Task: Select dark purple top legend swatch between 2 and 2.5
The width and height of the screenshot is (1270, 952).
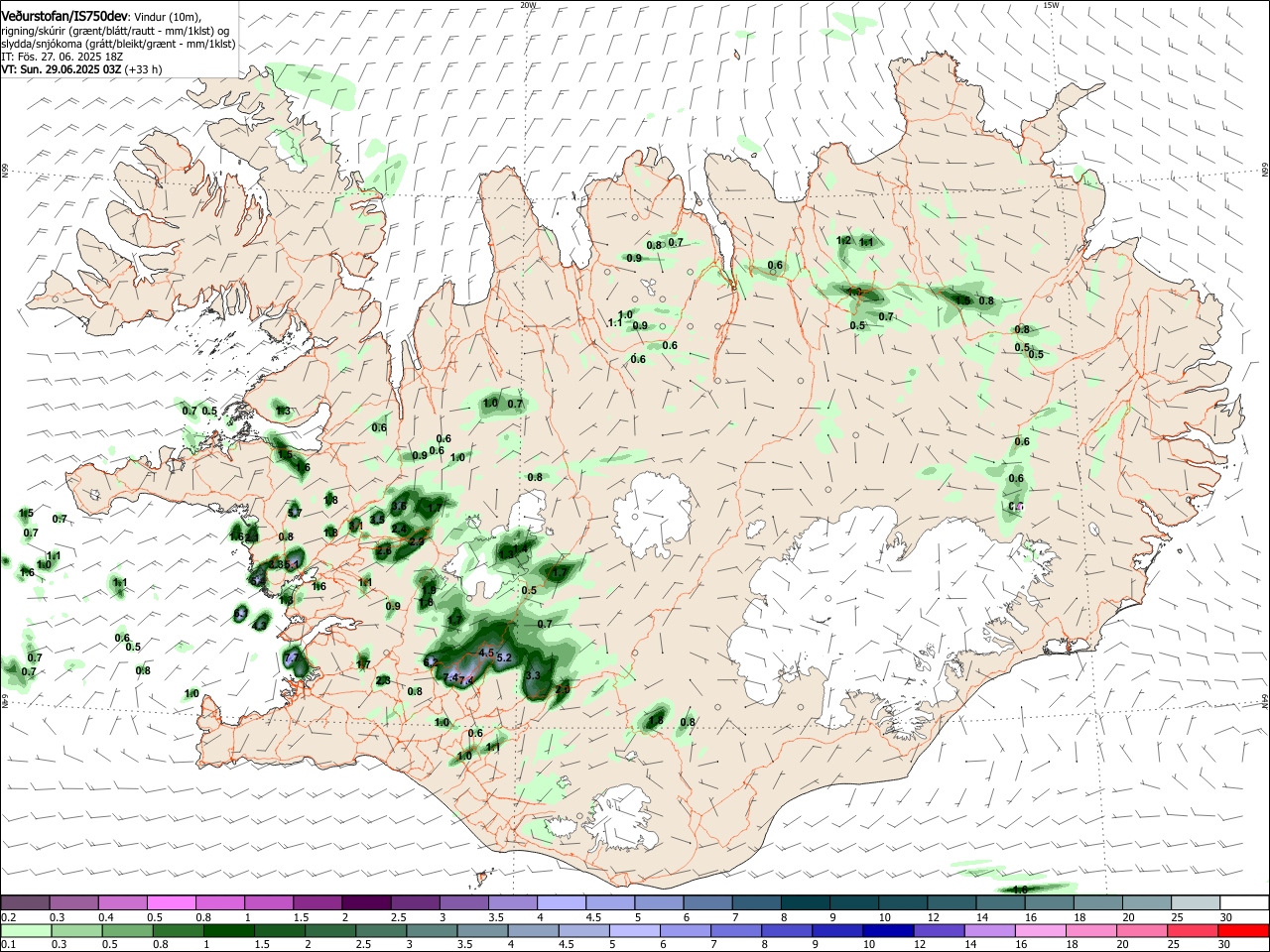Action: (365, 902)
